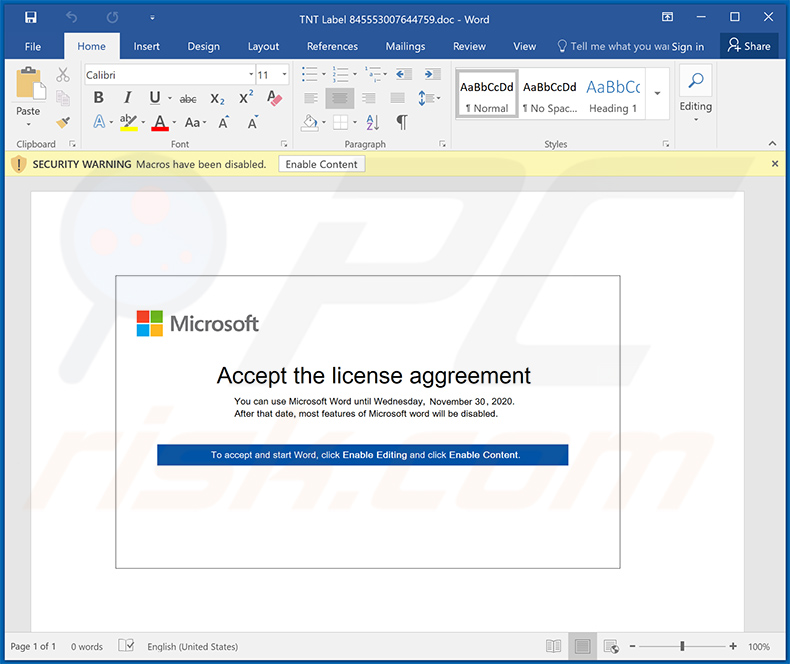This screenshot has height=664, width=790.
Task: Click the Cut scissors icon
Action: (x=63, y=75)
